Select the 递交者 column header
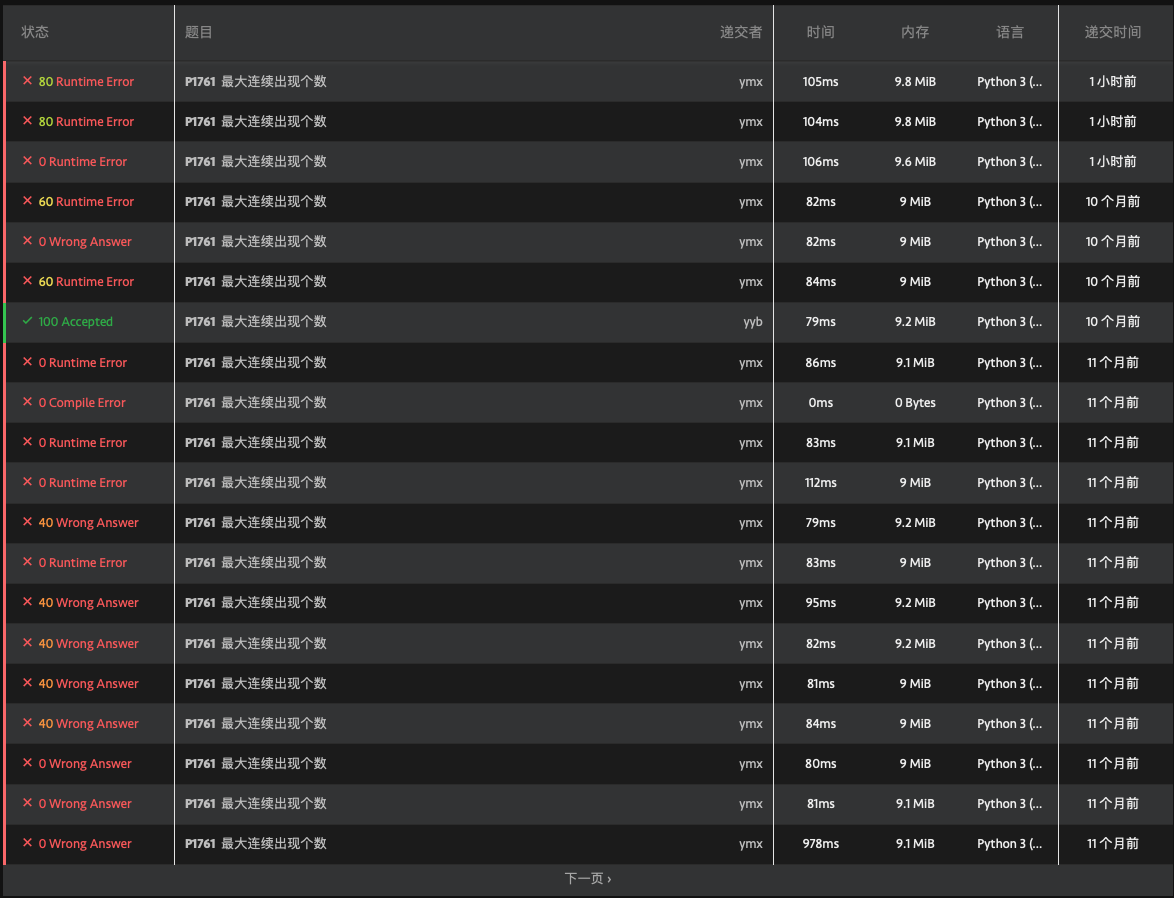1174x898 pixels. tap(740, 32)
